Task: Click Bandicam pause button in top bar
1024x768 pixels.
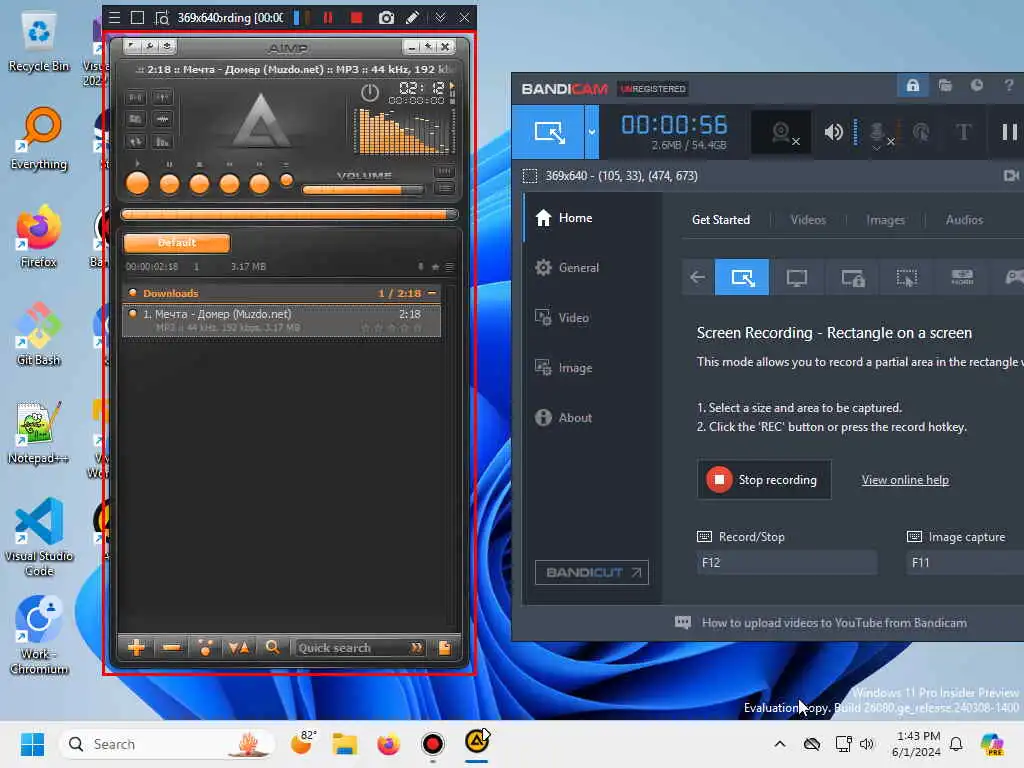Action: [x=1009, y=133]
